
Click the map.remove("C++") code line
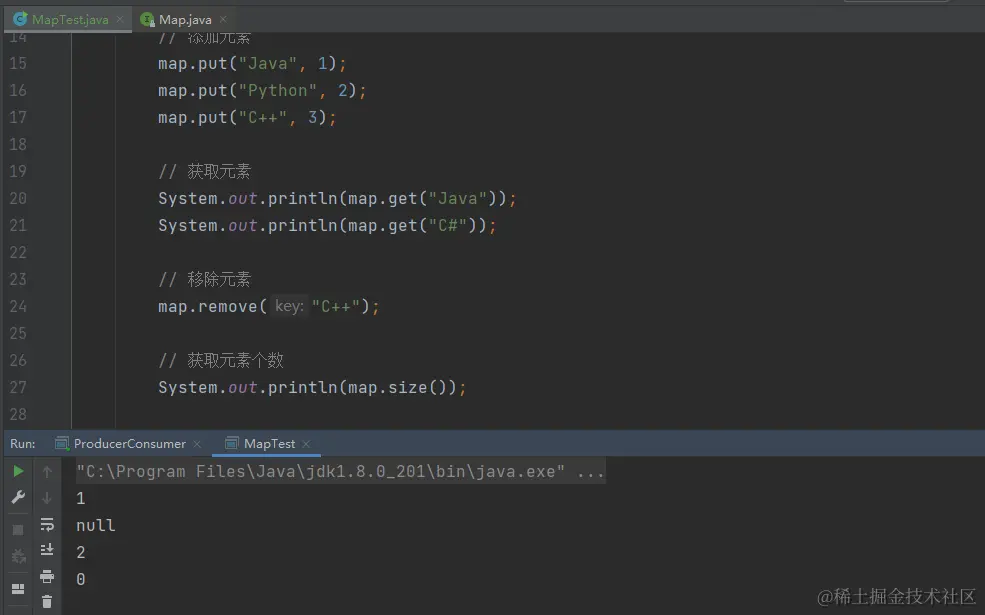(x=268, y=307)
